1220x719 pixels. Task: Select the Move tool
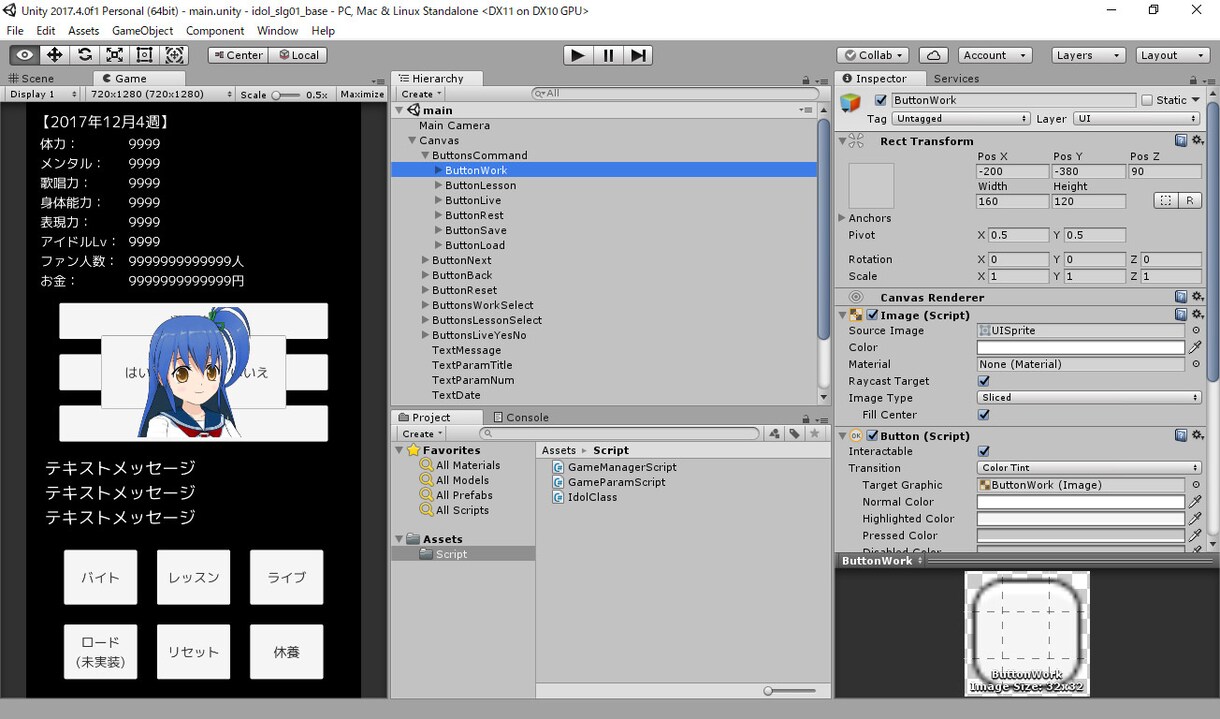[x=55, y=55]
